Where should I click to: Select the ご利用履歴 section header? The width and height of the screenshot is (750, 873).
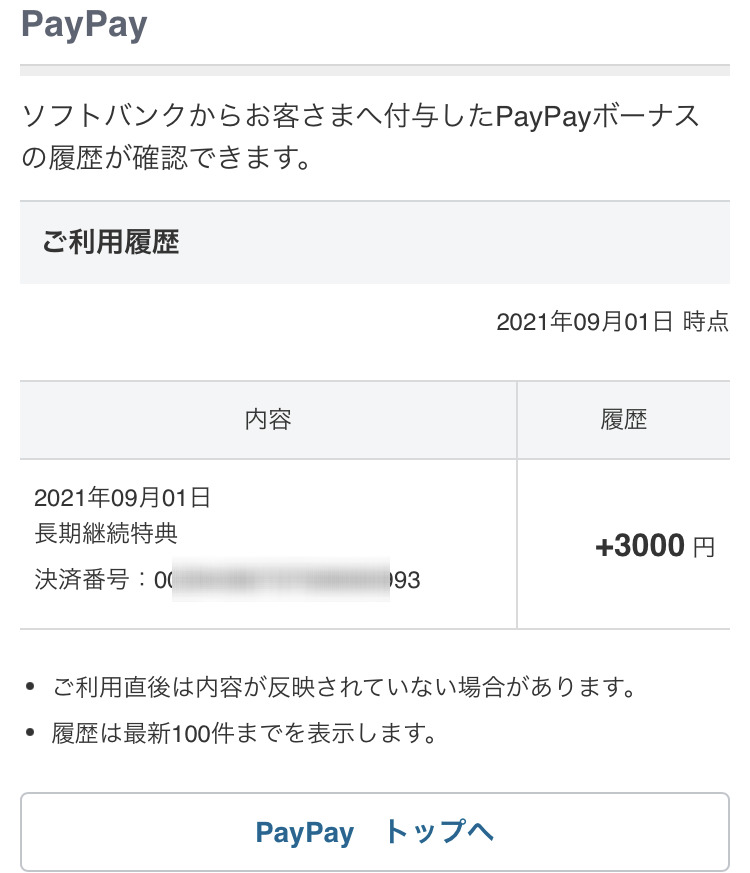tap(111, 242)
